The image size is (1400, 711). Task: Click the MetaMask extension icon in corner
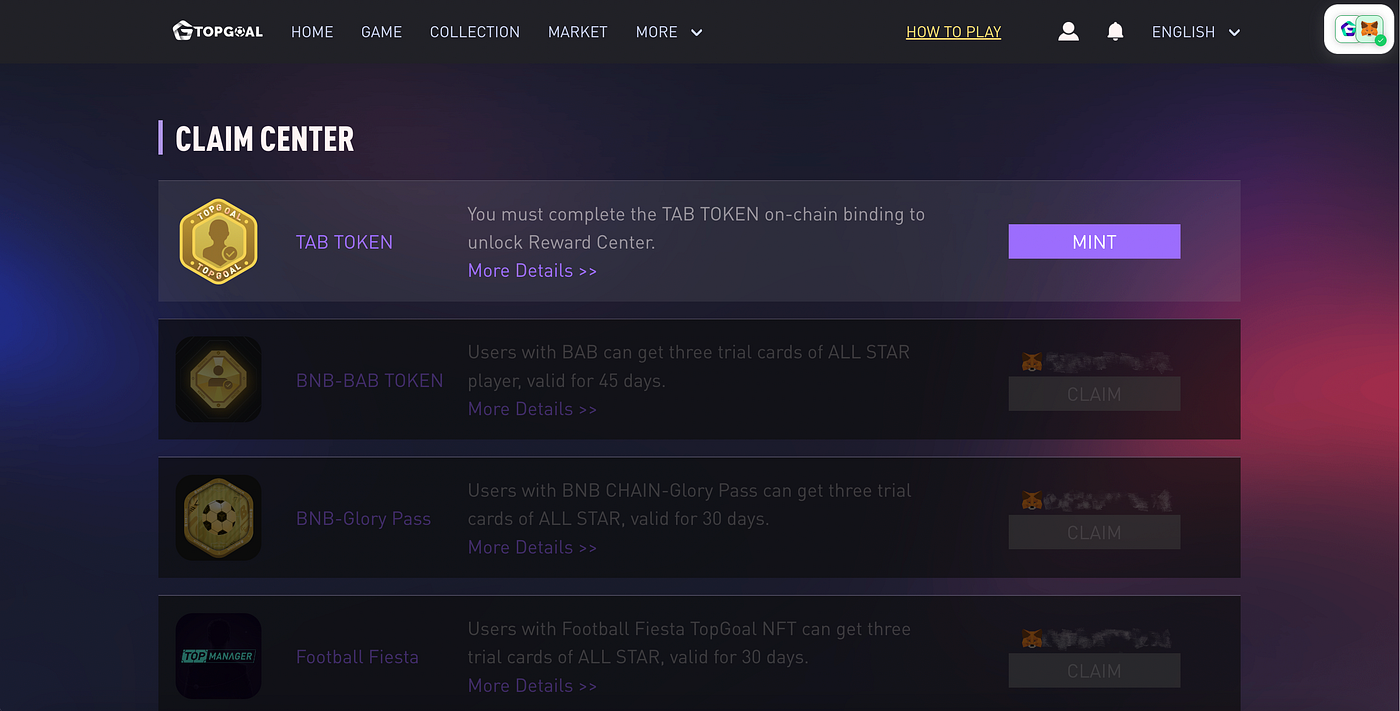coord(1369,29)
